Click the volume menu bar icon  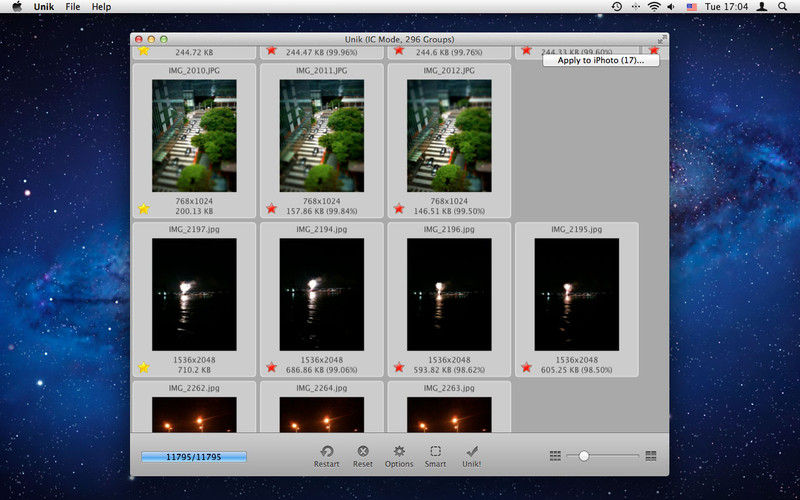pos(671,7)
